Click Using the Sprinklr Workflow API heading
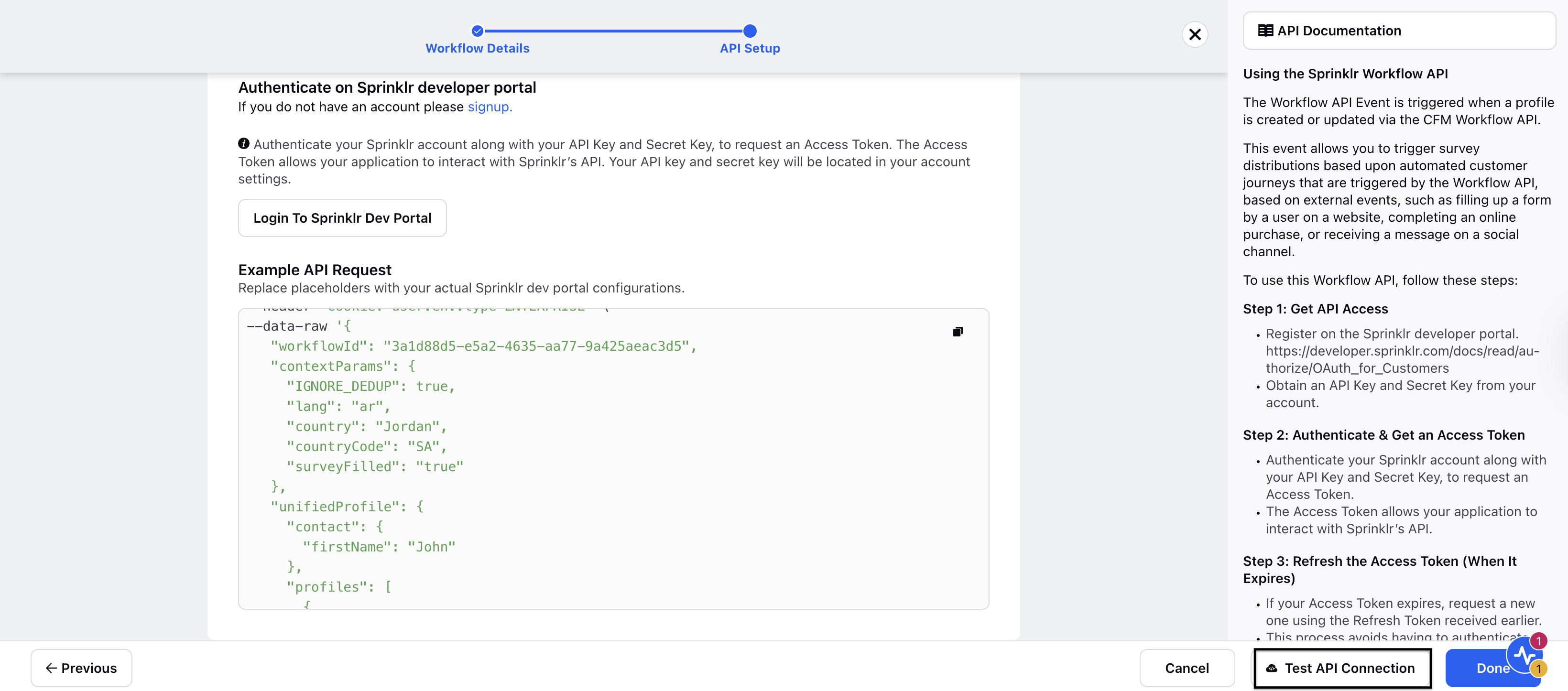Viewport: 1568px width, 691px height. [x=1345, y=74]
